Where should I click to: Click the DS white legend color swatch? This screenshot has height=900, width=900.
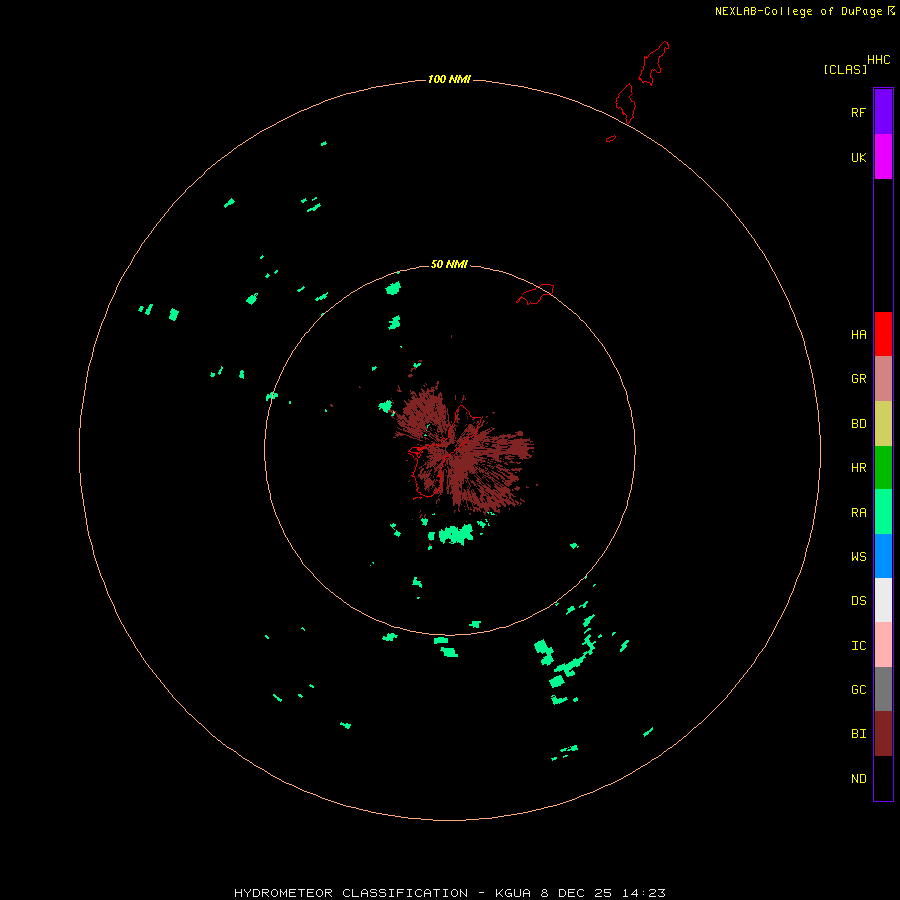pos(883,600)
